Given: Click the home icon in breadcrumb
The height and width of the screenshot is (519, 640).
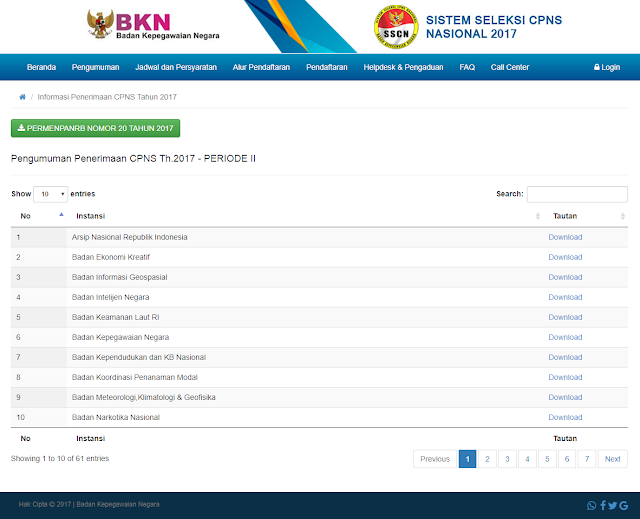Looking at the screenshot, I should [22, 97].
